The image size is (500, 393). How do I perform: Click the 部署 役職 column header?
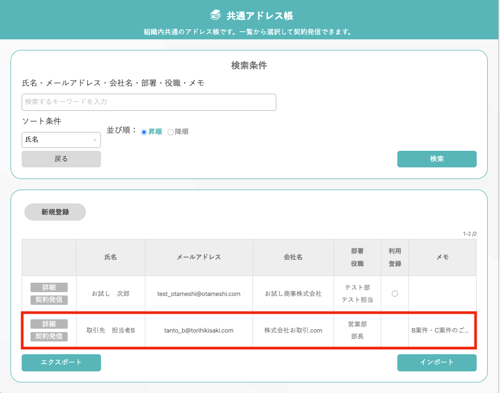tap(357, 257)
